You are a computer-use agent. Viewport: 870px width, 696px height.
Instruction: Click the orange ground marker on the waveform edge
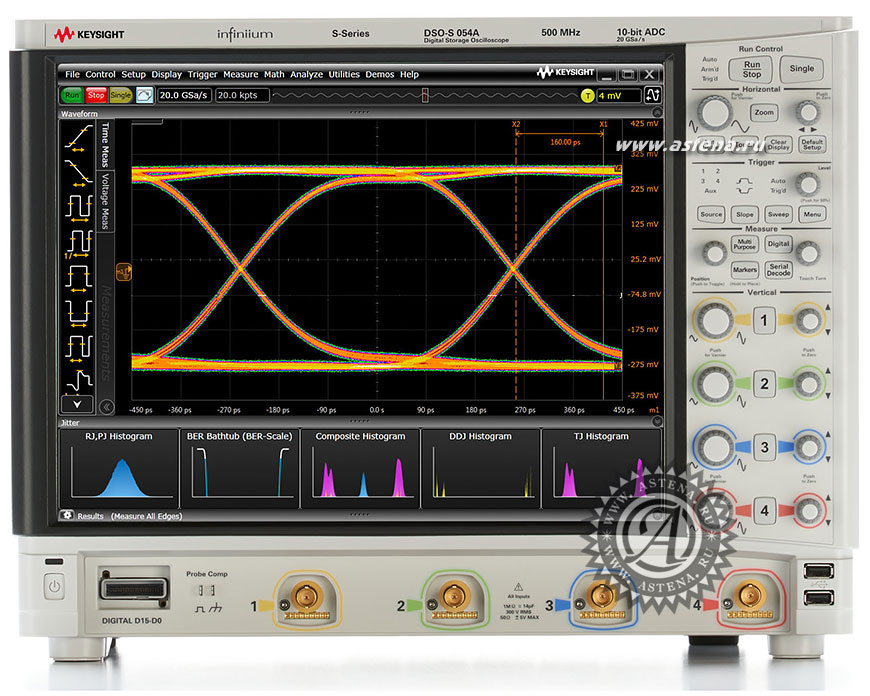click(124, 271)
